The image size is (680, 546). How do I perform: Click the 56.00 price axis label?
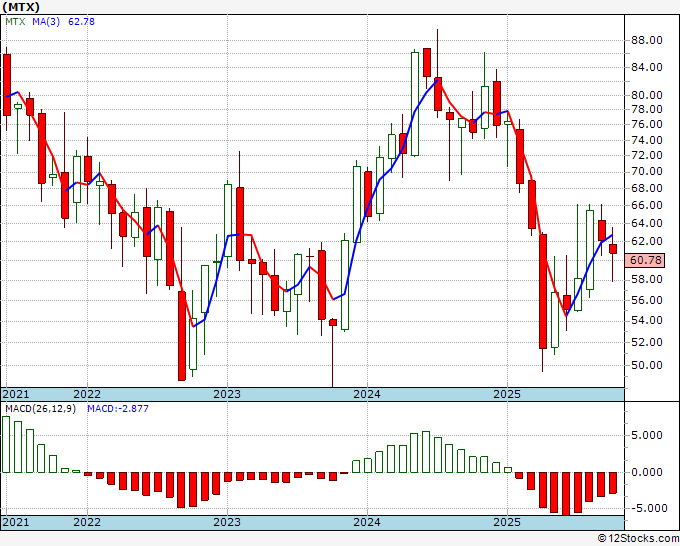click(x=646, y=300)
